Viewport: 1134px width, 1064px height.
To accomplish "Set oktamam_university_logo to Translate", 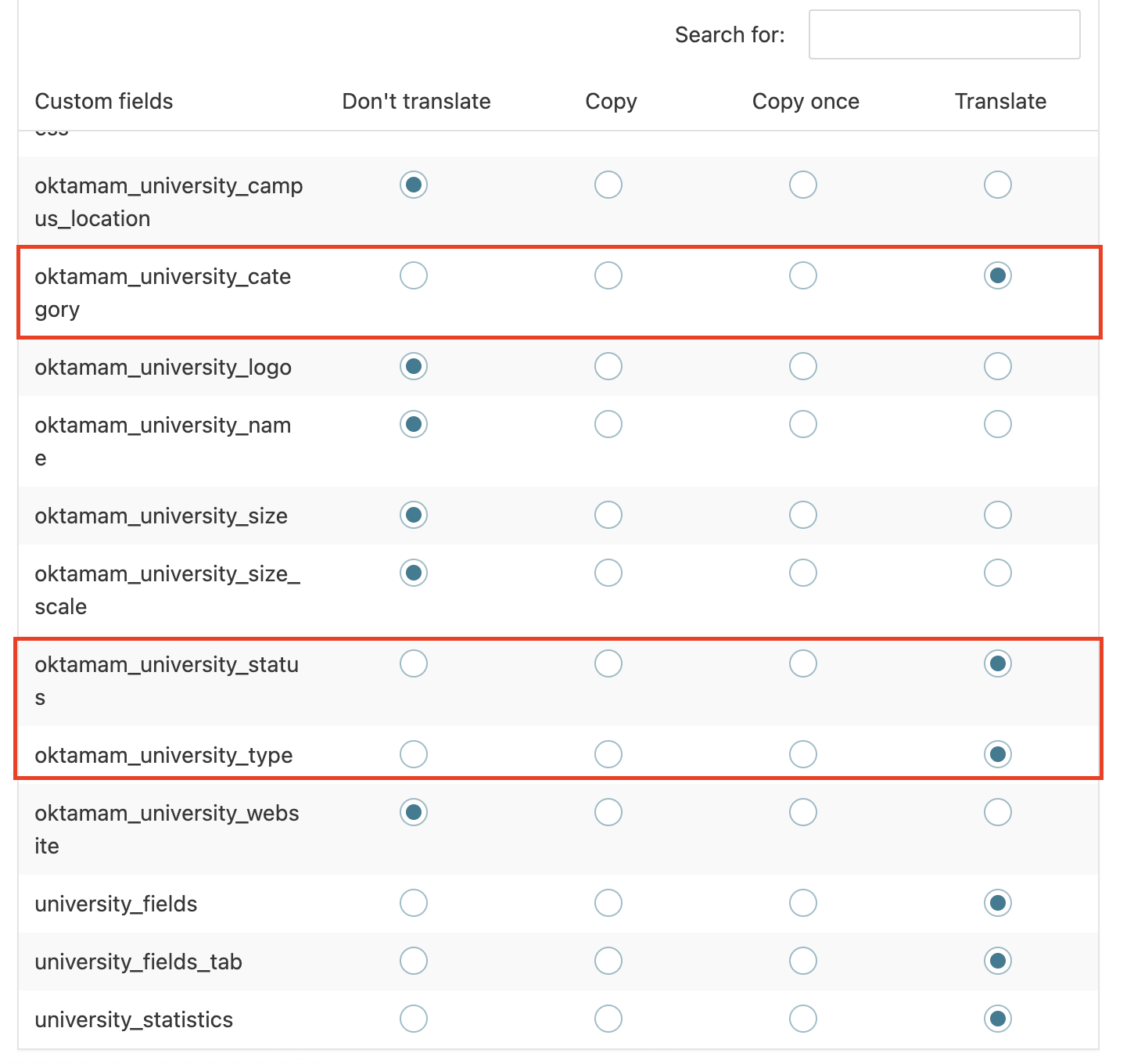I will [x=998, y=367].
